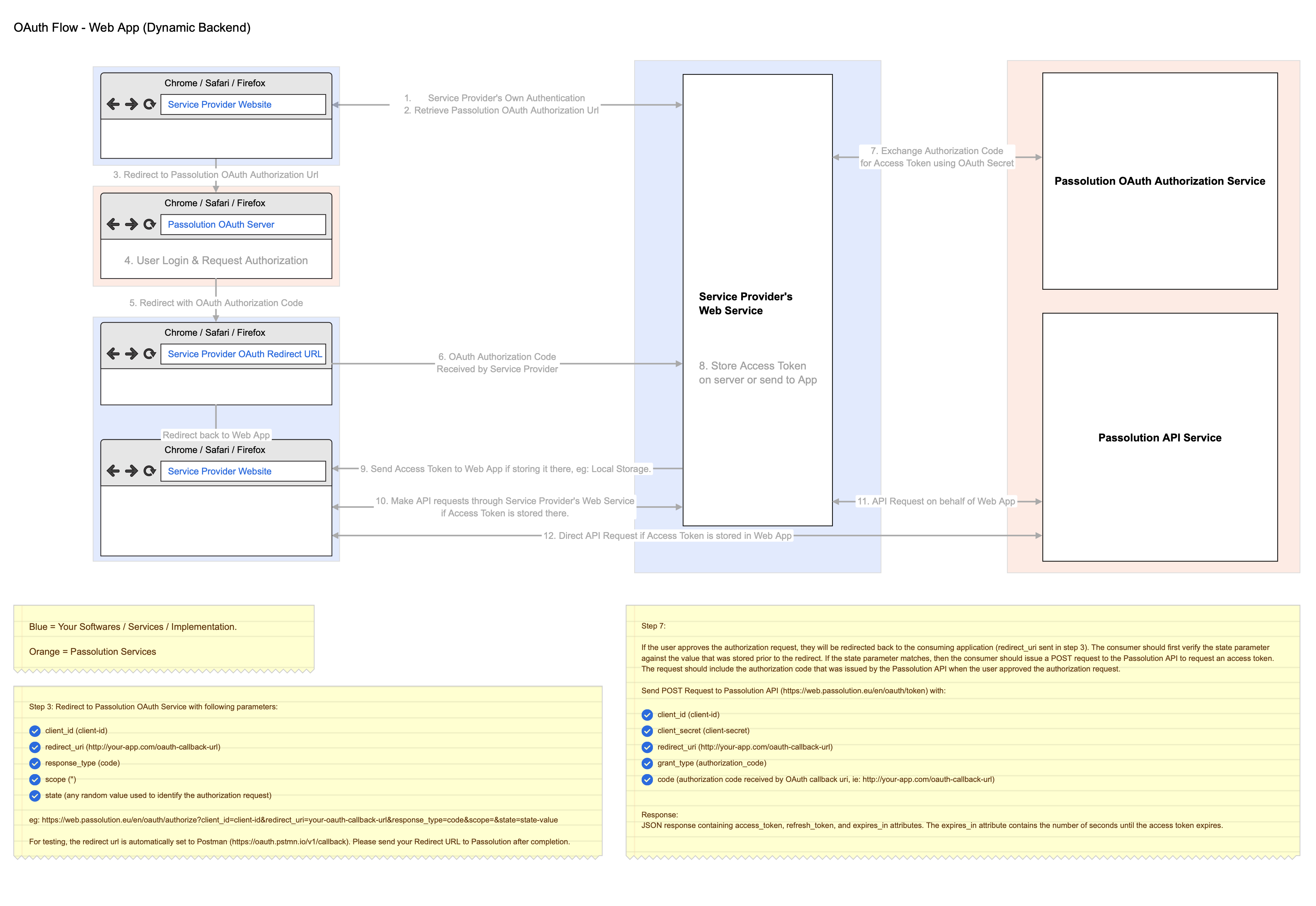Click reload icon in browser below 'Redirect back to Web App'
Image resolution: width=1316 pixels, height=906 pixels.
tap(149, 471)
